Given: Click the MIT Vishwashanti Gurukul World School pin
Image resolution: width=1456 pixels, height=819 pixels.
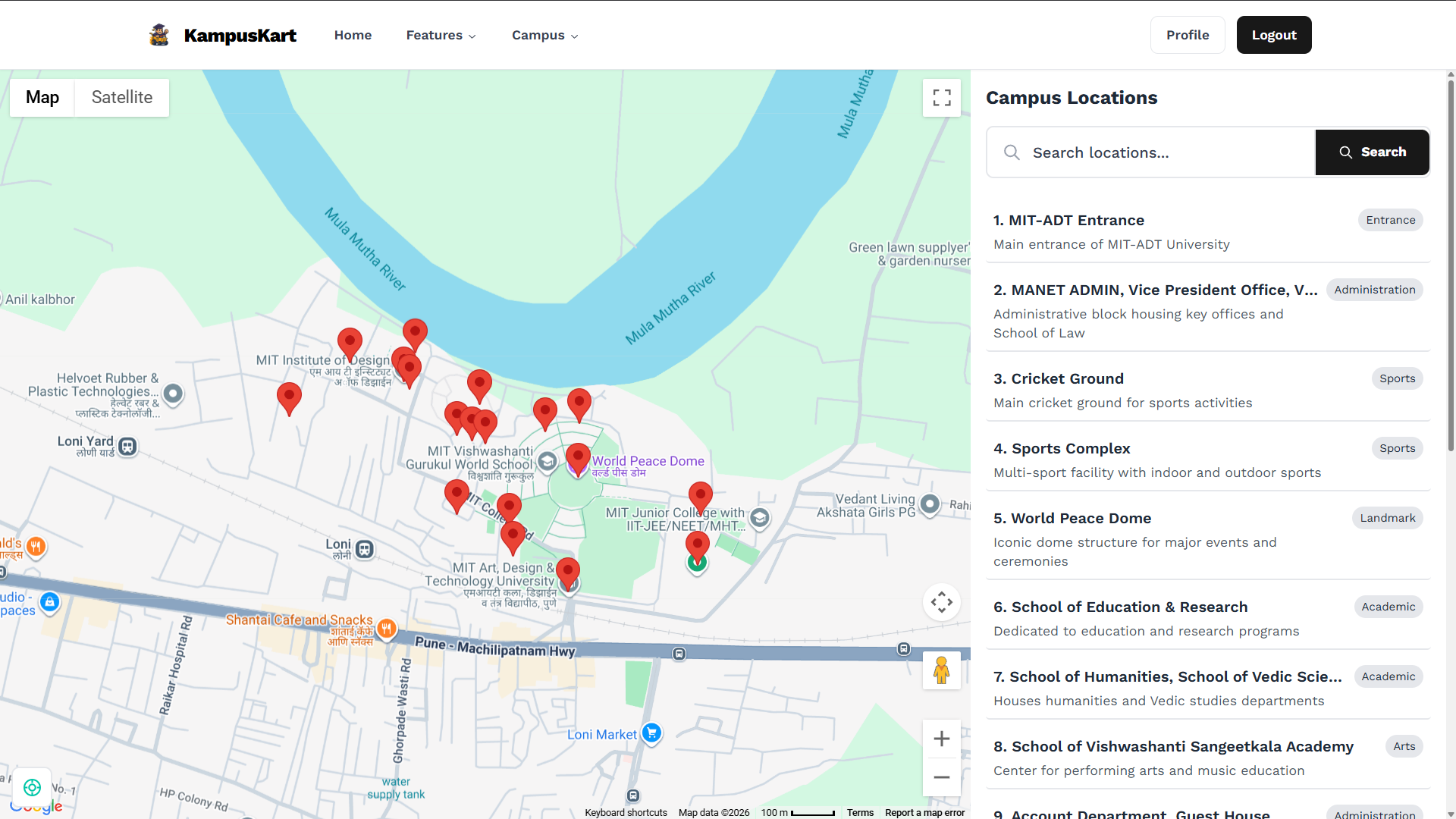Looking at the screenshot, I should click(547, 461).
